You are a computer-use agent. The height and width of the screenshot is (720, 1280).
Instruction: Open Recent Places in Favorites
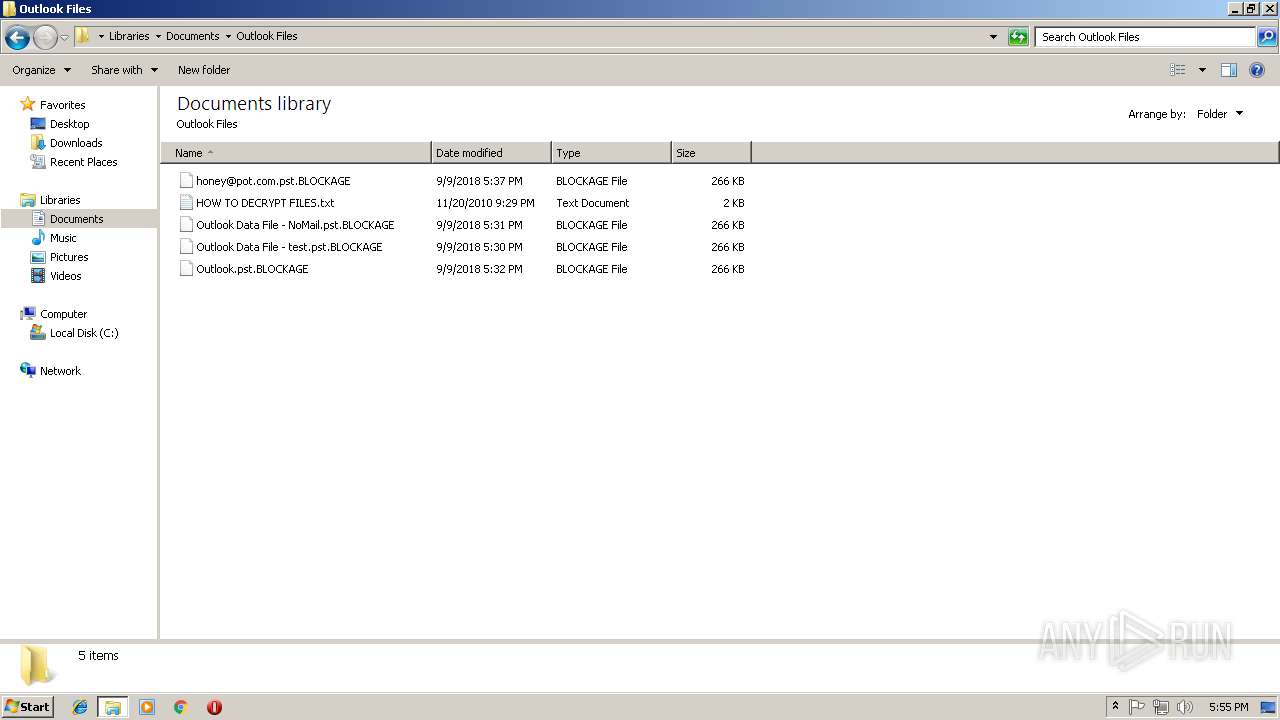coord(83,162)
